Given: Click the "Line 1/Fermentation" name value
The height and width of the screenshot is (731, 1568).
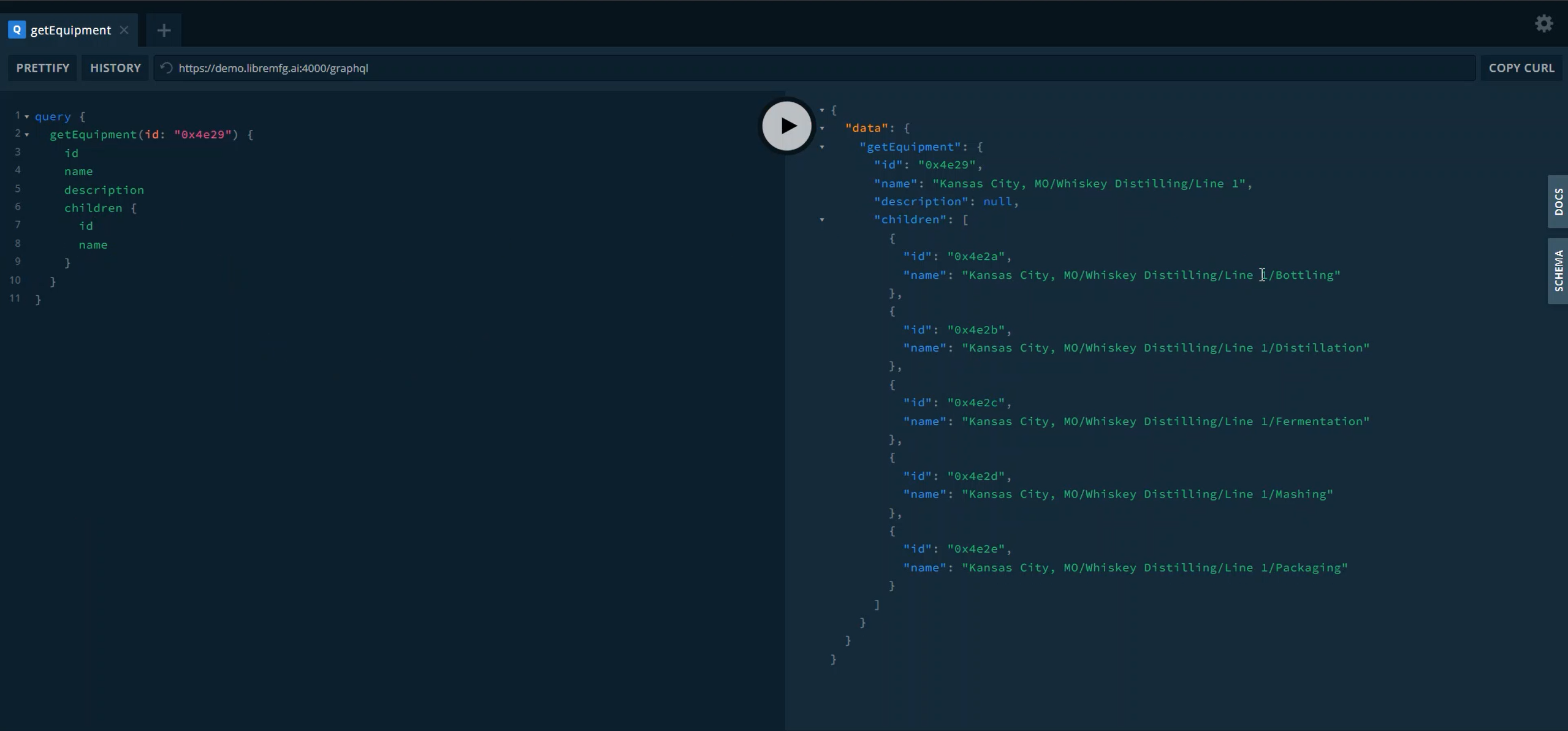Looking at the screenshot, I should pos(1166,422).
